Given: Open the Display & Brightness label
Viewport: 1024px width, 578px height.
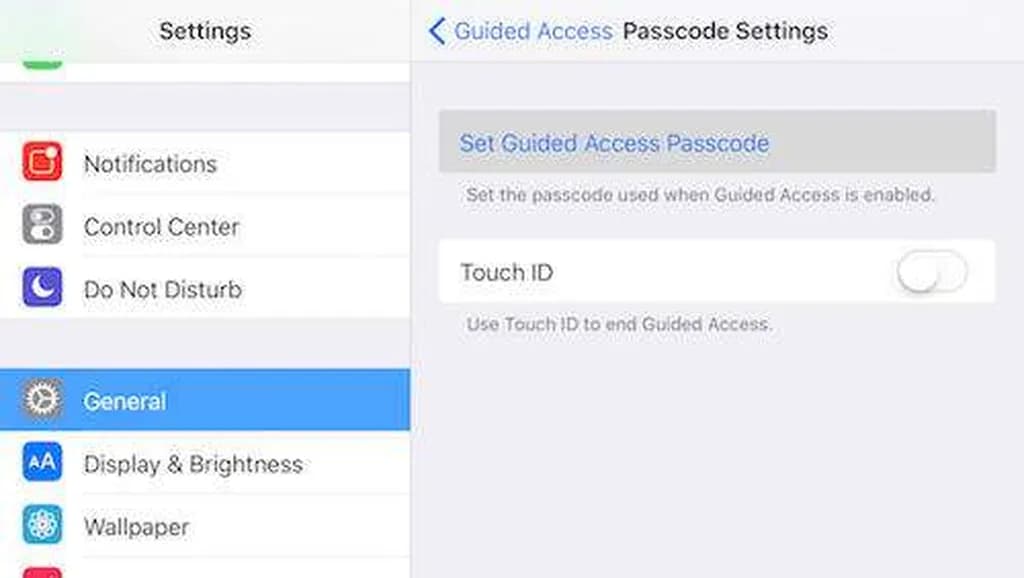Looking at the screenshot, I should (x=193, y=464).
